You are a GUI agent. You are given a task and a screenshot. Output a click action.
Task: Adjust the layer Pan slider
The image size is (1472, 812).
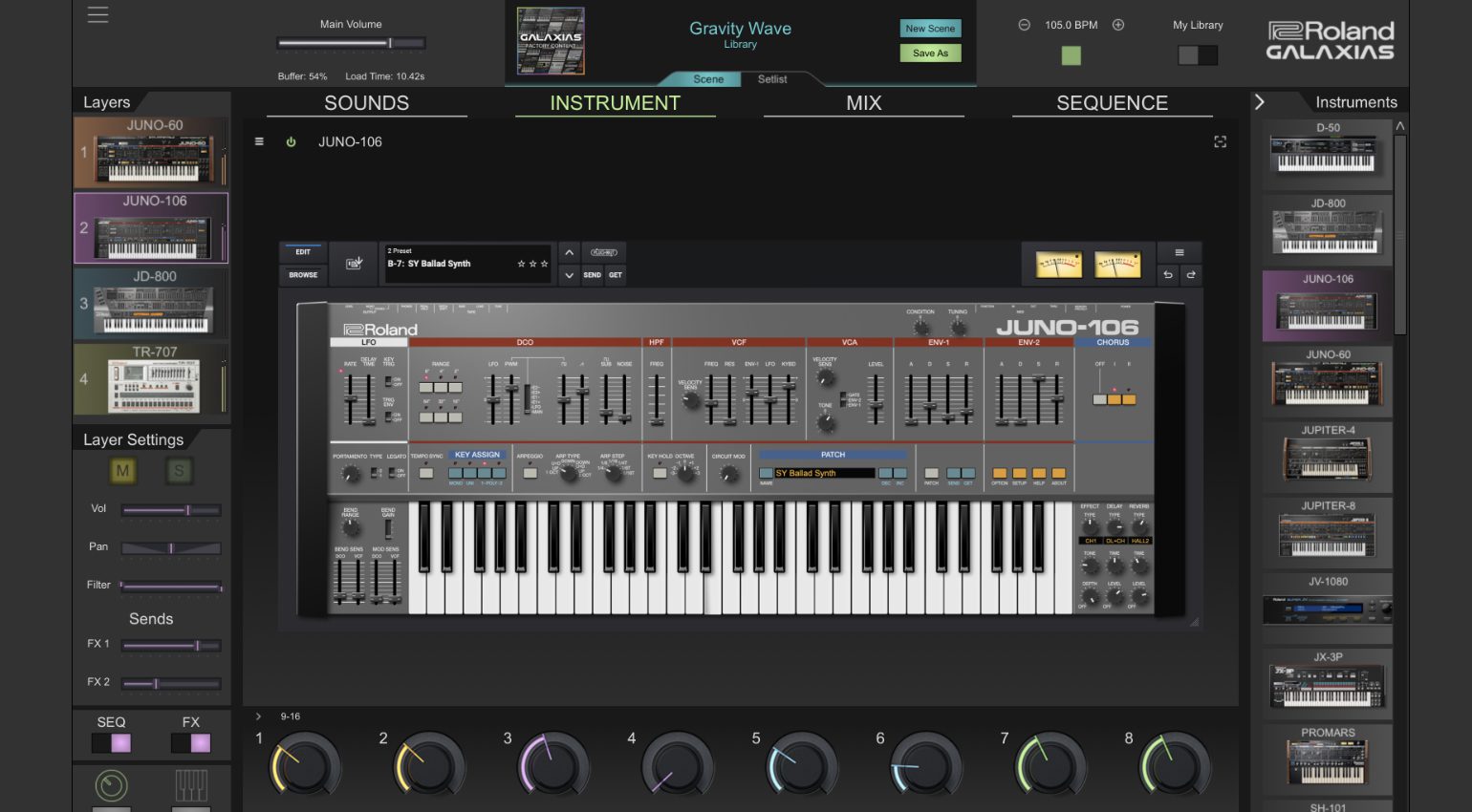coord(171,548)
